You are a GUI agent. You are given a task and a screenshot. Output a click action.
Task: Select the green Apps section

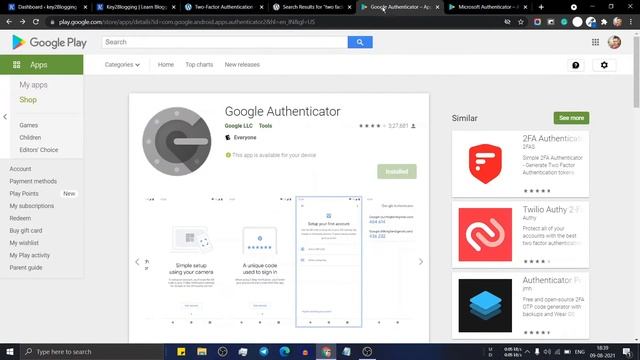pos(42,64)
